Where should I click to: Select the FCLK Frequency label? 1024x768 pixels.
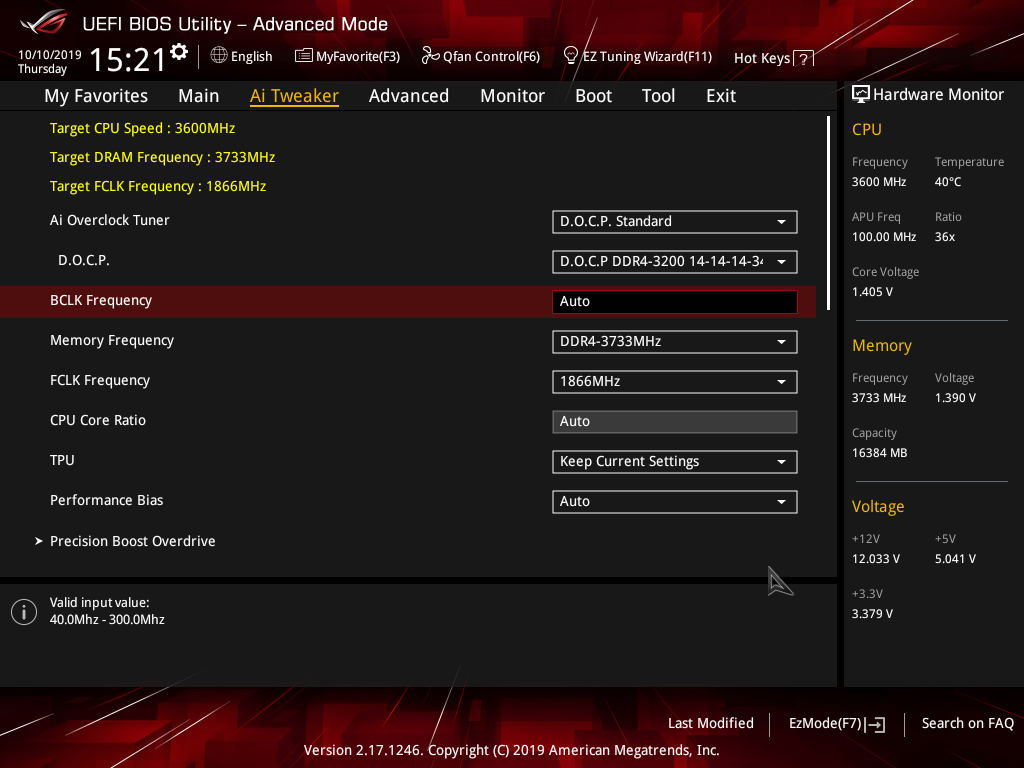click(100, 380)
